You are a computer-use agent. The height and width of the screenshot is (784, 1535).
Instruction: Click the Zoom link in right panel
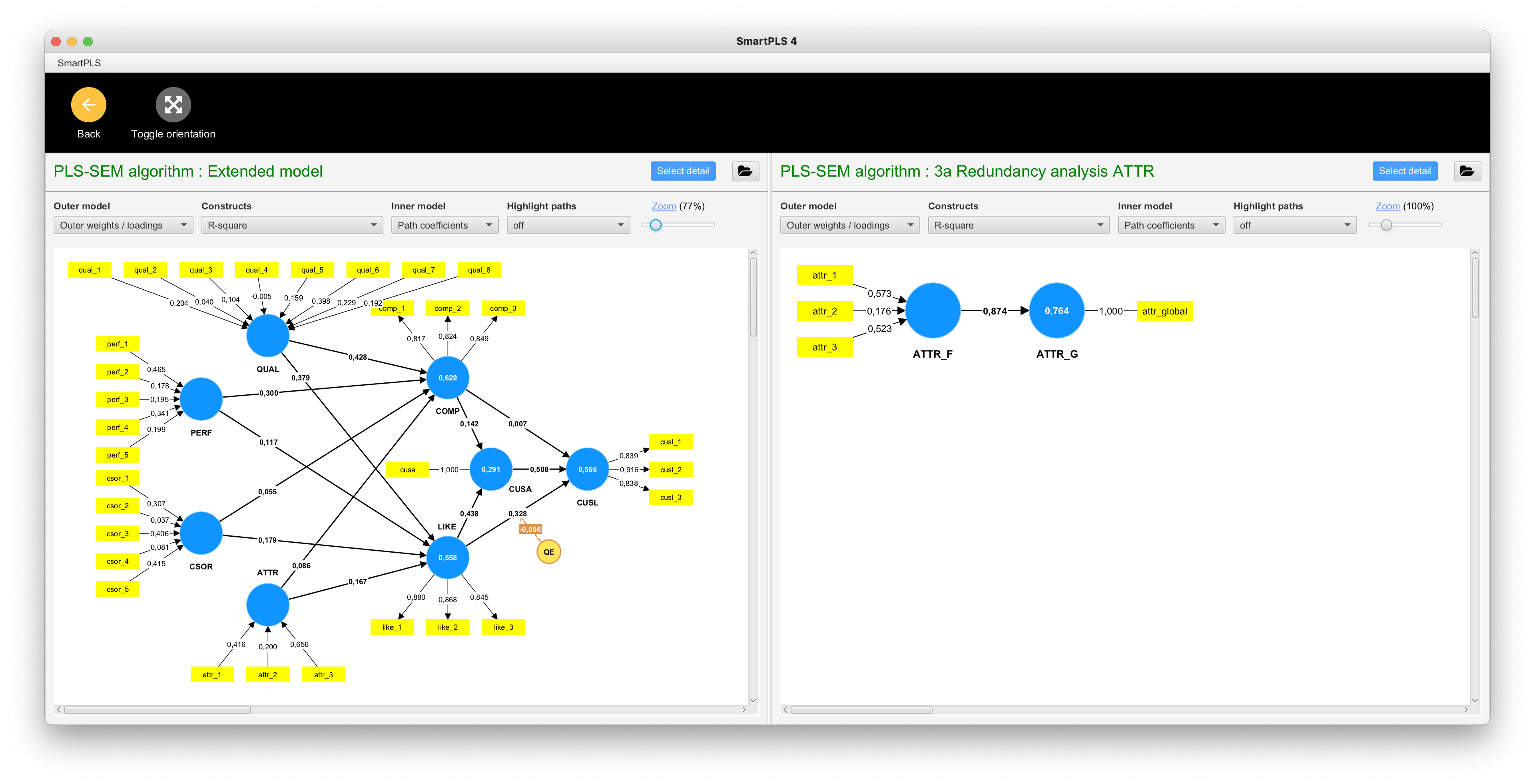(x=1387, y=206)
